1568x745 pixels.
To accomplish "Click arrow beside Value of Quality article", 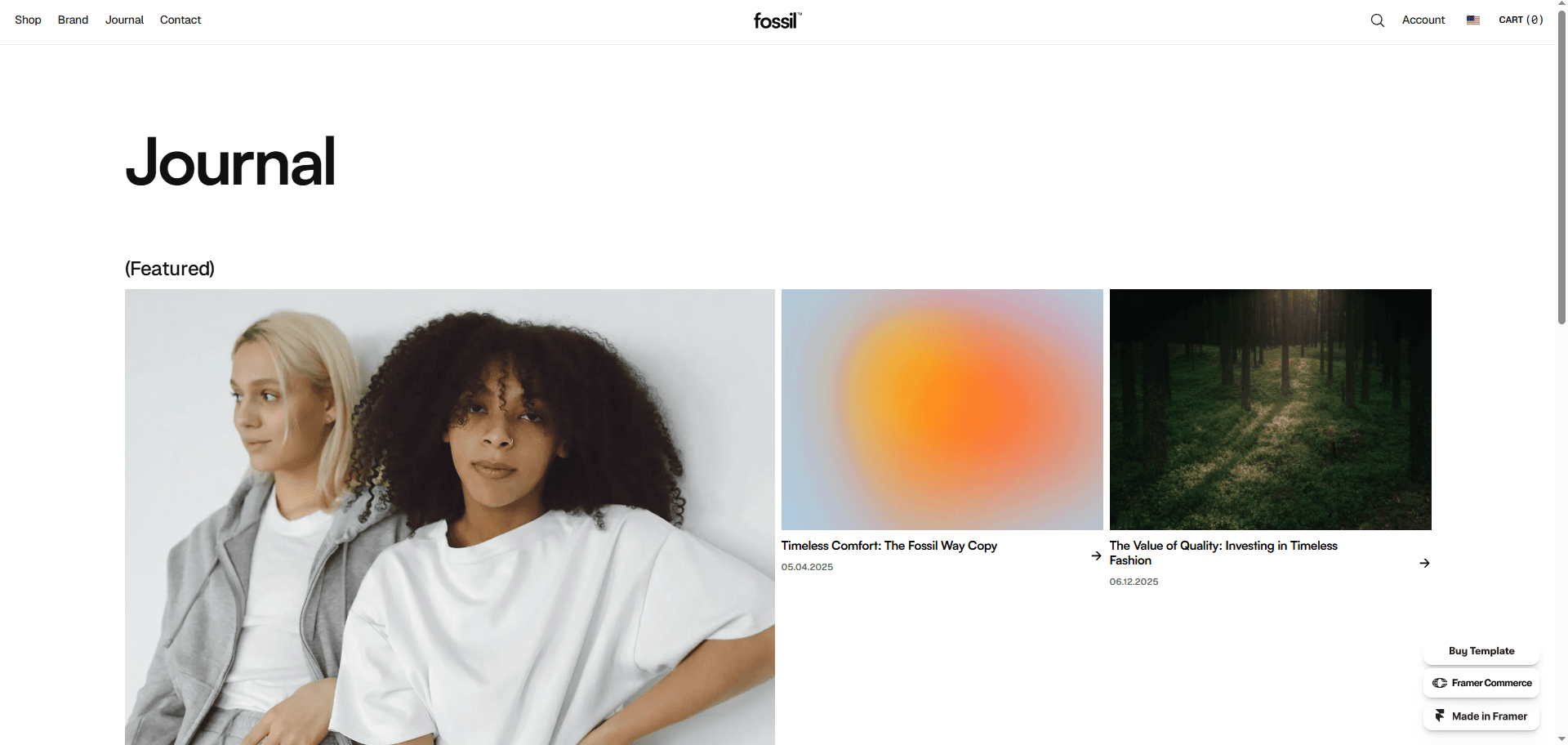I will [x=1424, y=563].
